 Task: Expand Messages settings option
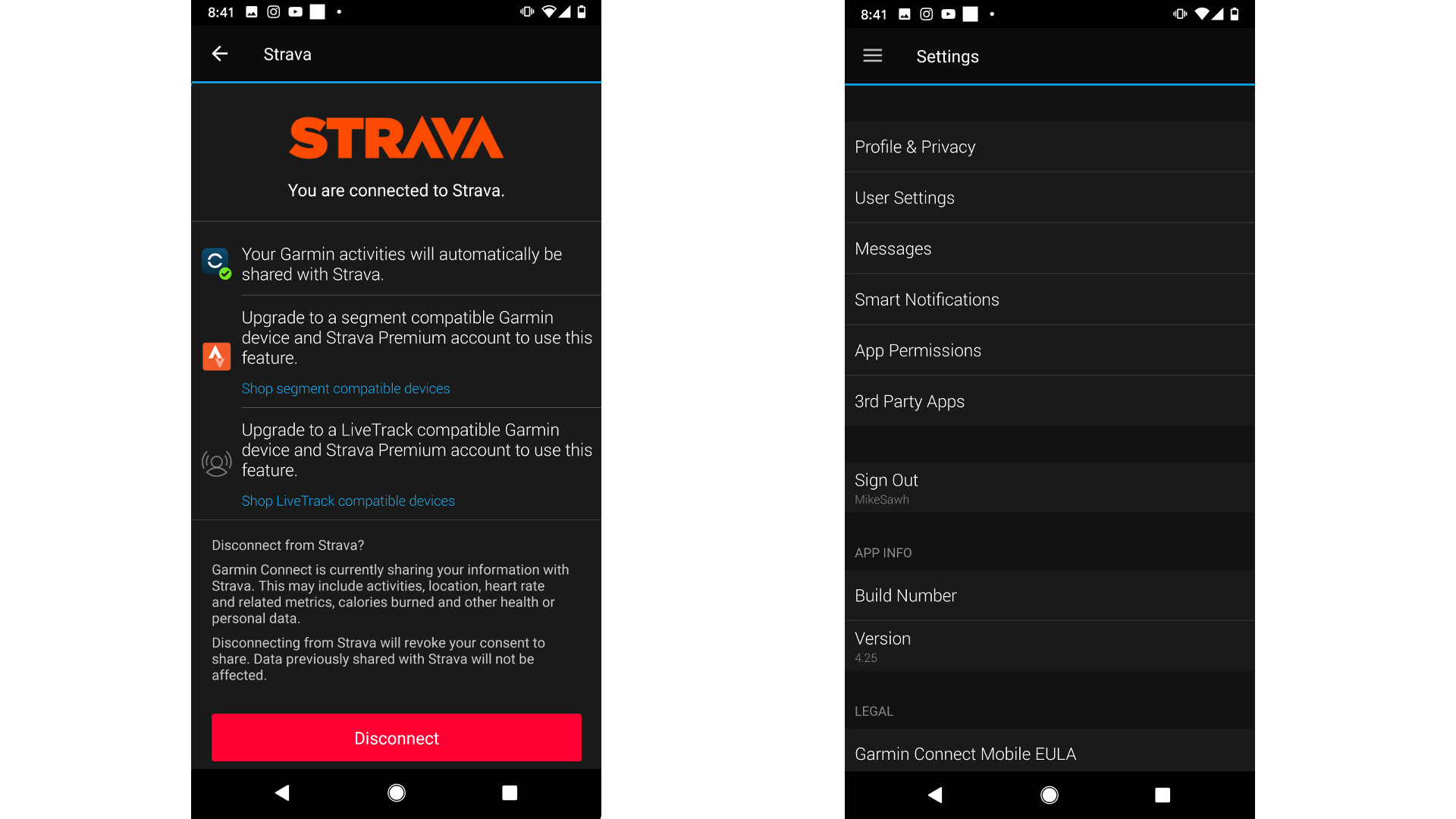[1049, 249]
